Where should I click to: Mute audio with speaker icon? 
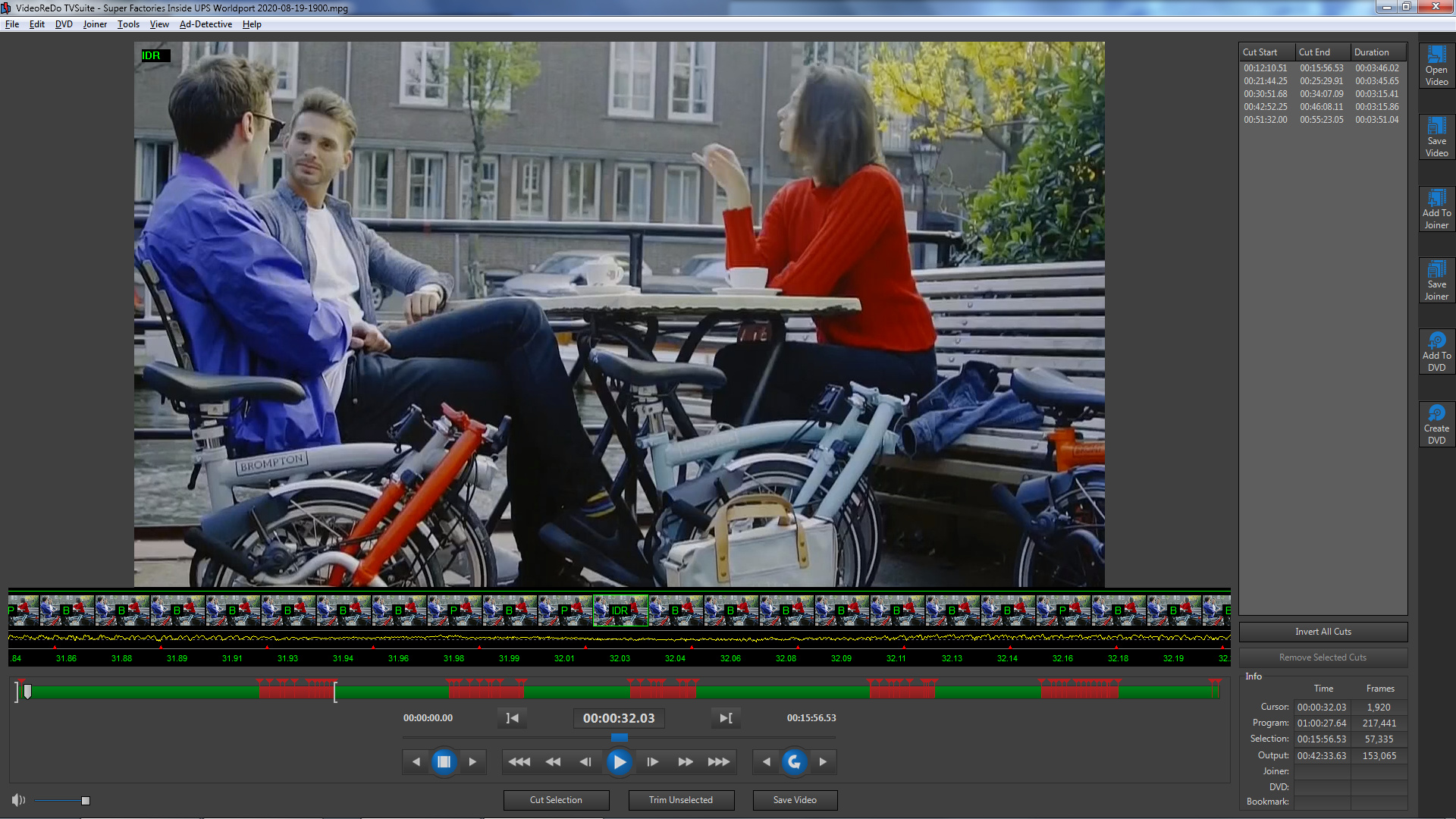[18, 800]
